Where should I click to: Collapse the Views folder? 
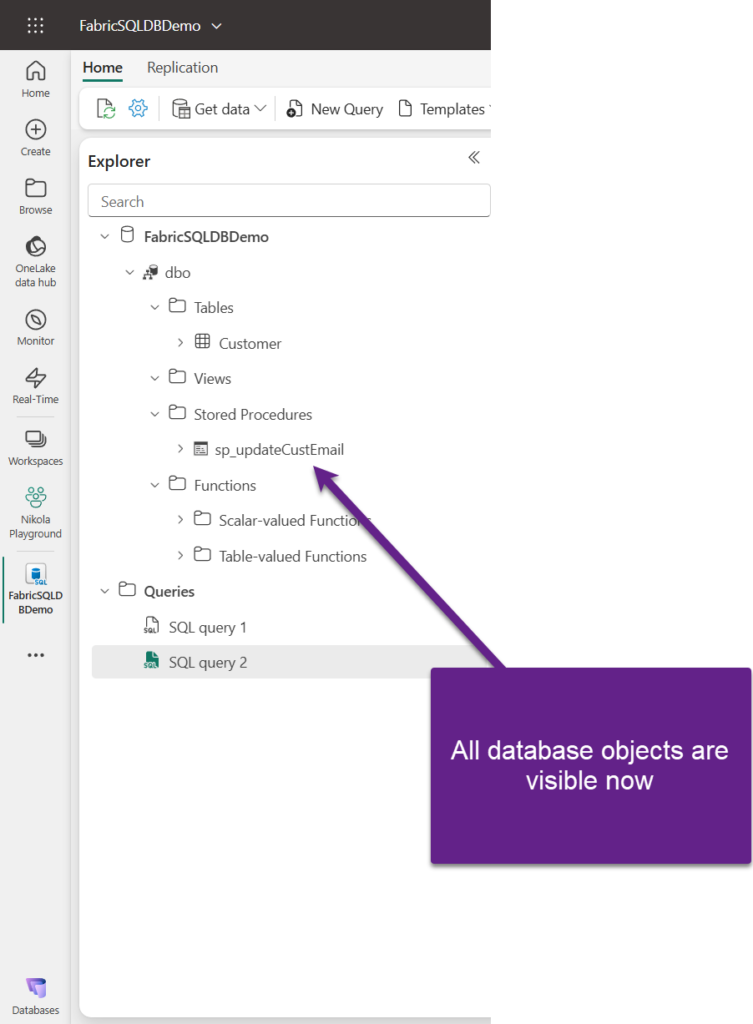coord(154,378)
